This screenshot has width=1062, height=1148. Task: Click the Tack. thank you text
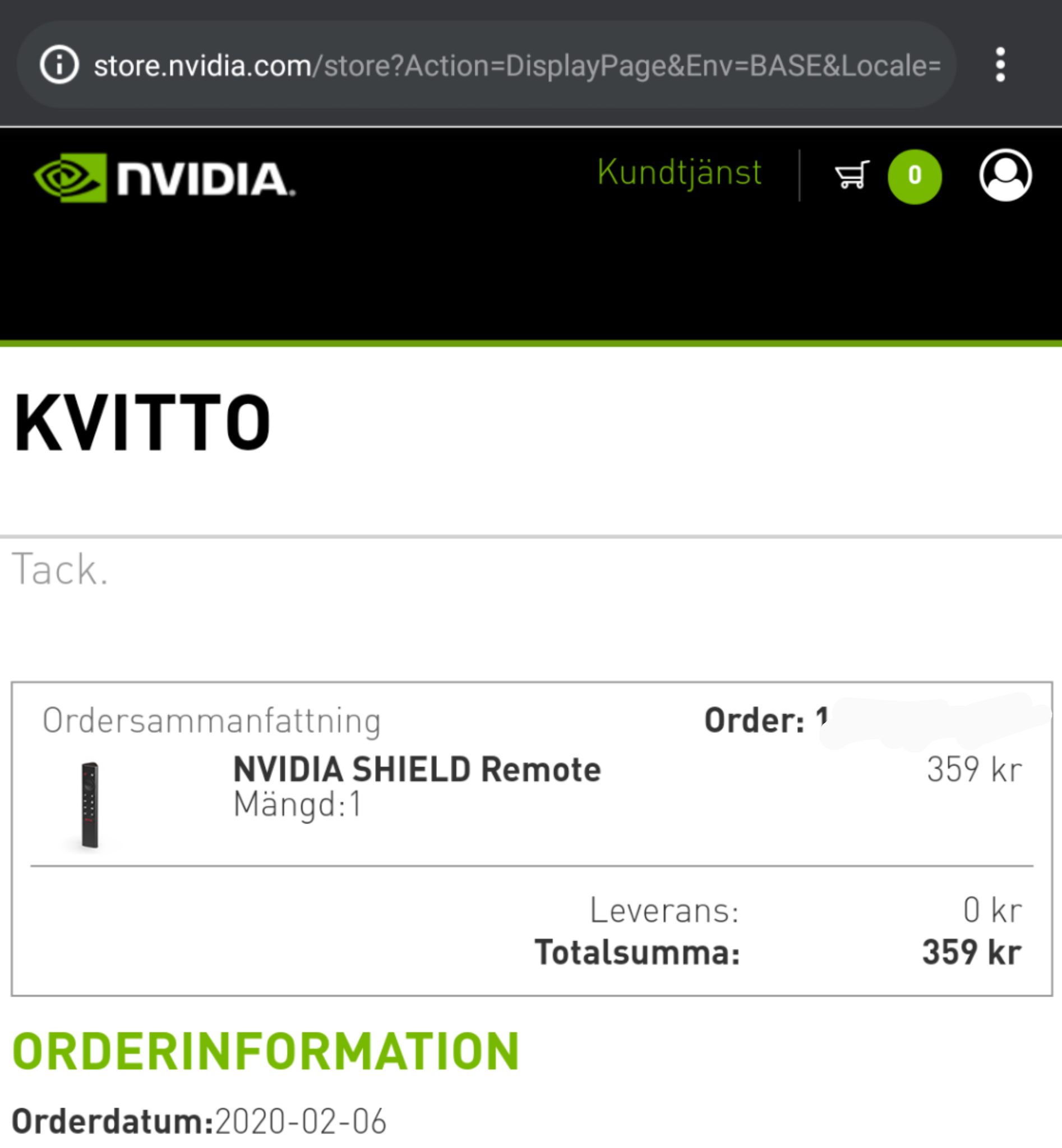[x=60, y=570]
